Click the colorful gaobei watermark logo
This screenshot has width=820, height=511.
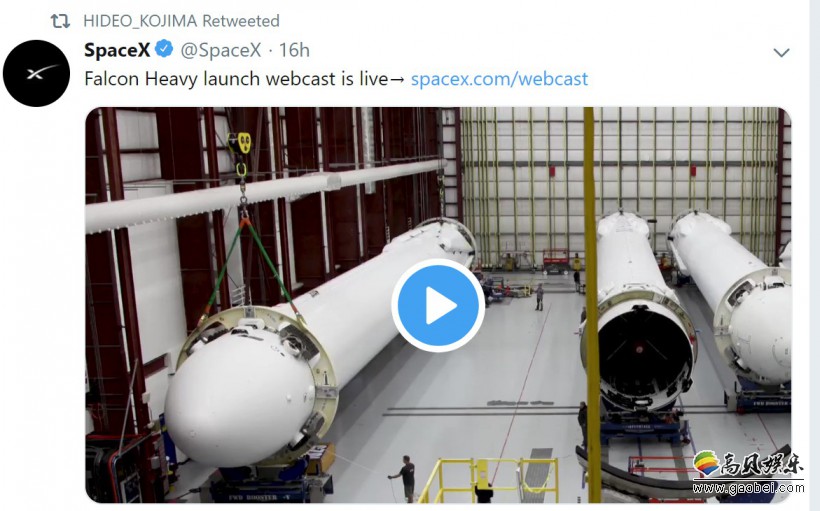point(706,463)
